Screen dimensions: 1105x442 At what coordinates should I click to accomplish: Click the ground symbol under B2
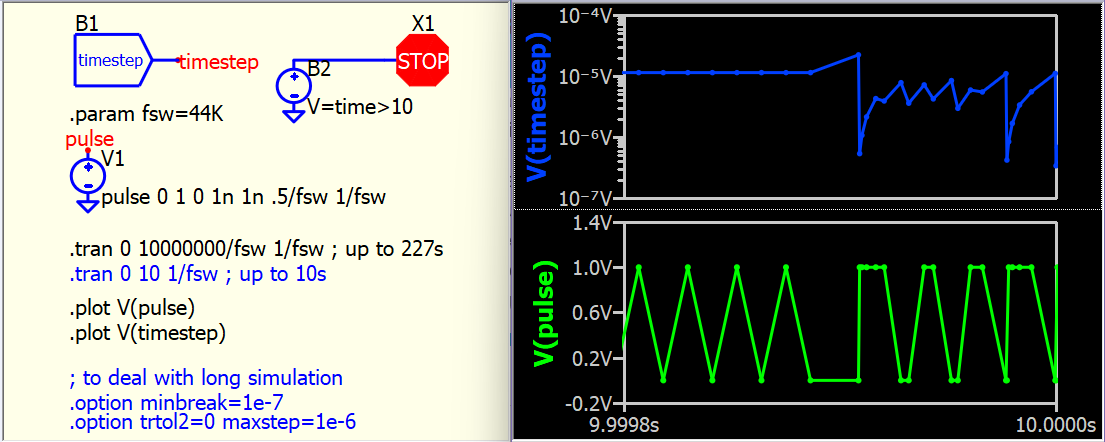(x=292, y=116)
